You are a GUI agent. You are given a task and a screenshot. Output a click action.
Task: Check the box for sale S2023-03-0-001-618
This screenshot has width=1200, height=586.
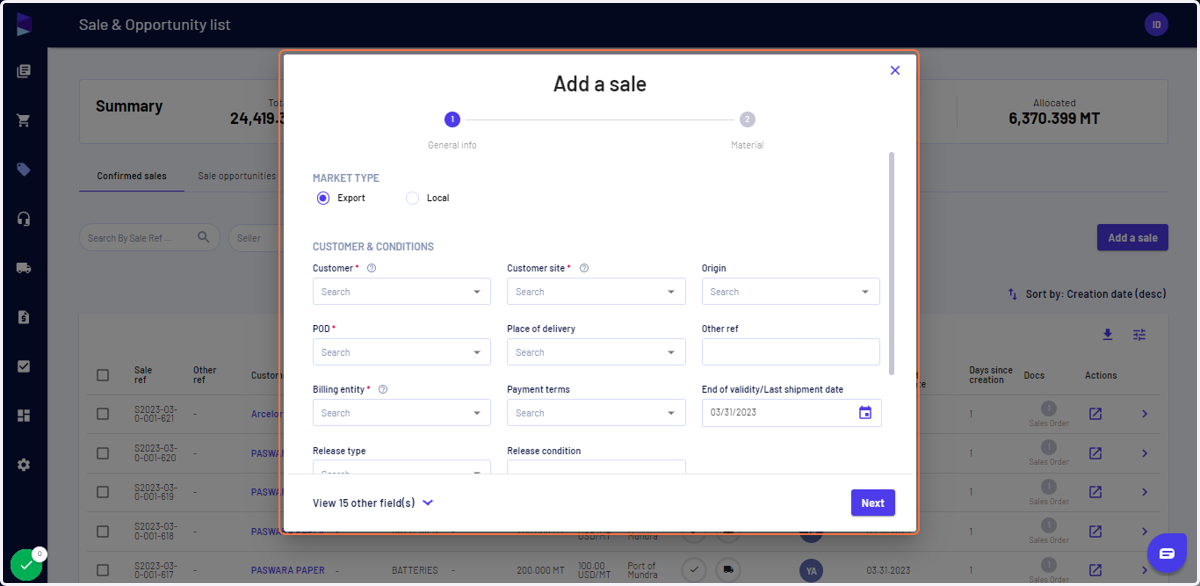point(103,531)
